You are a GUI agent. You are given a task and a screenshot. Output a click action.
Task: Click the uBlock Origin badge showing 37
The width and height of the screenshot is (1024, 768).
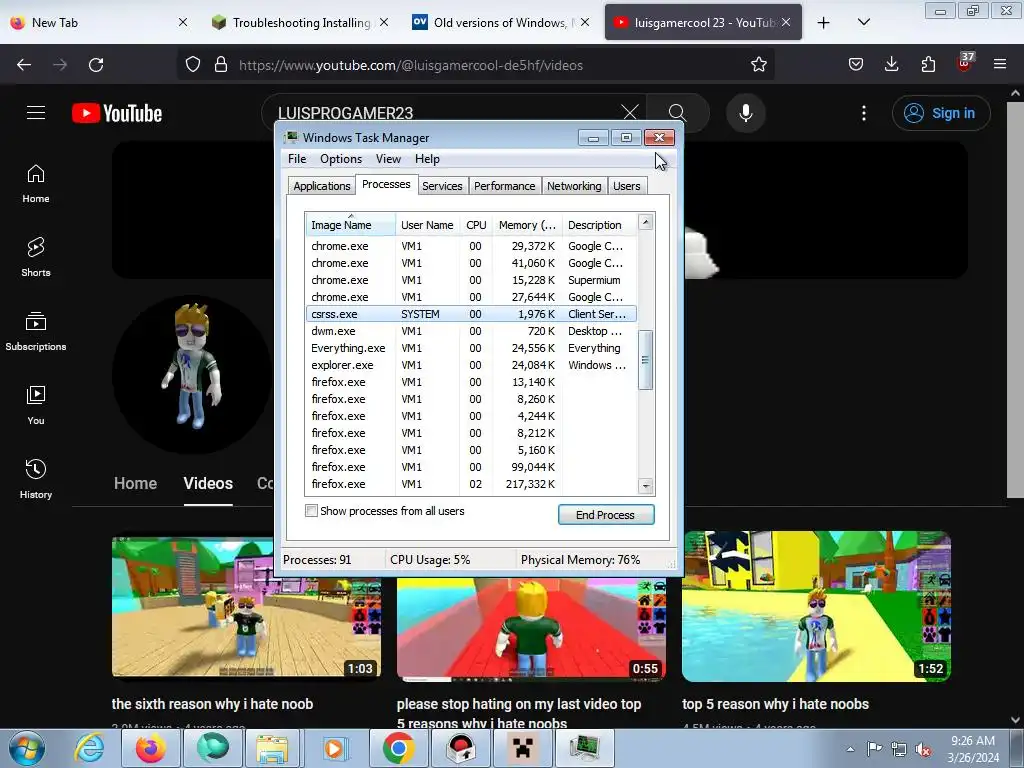point(965,62)
